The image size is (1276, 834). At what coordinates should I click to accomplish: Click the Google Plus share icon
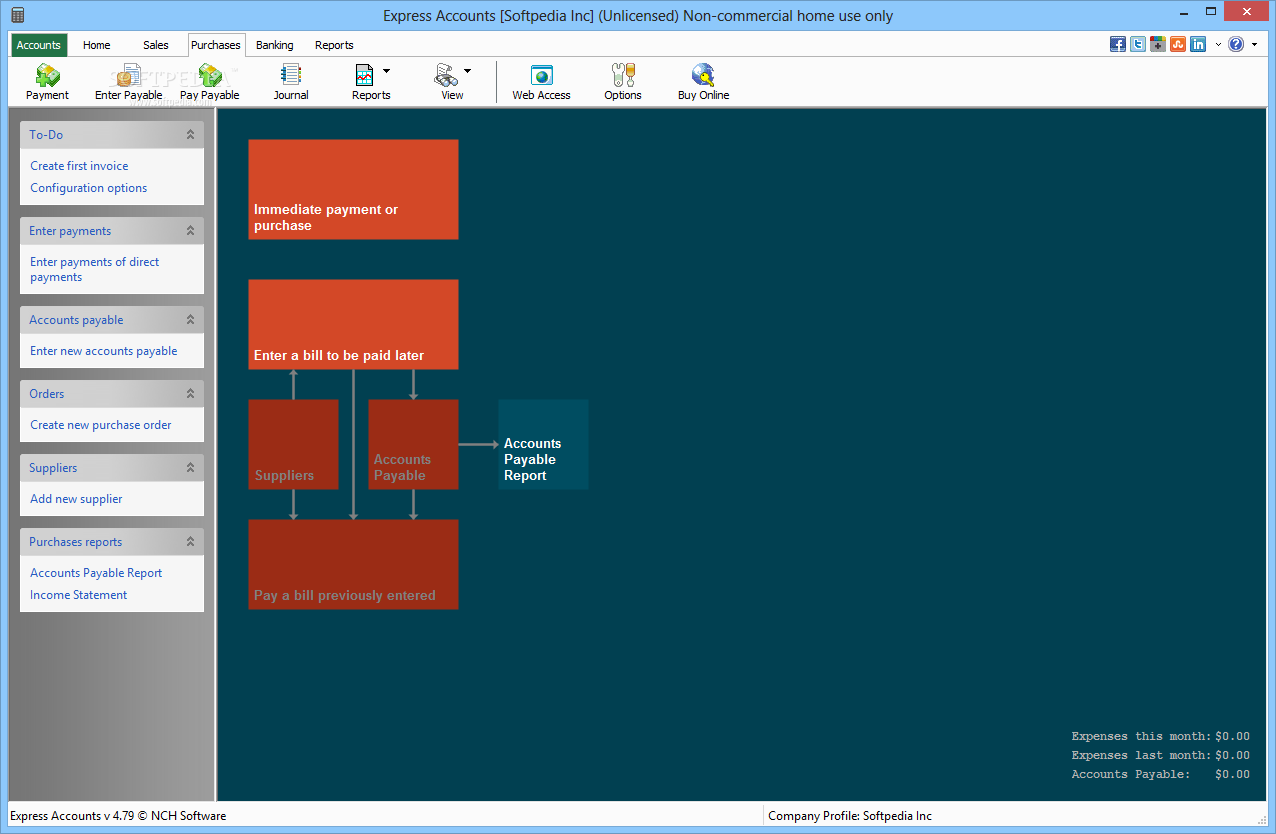pos(1158,44)
